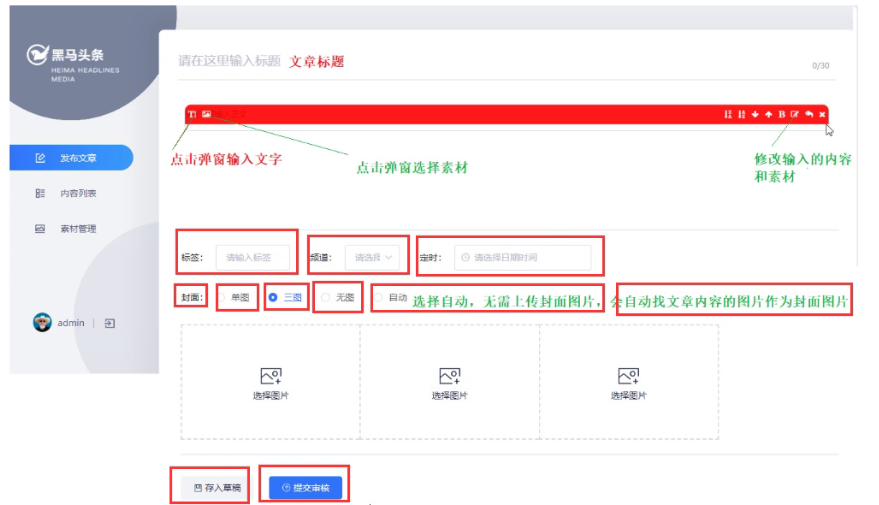Toggle bold with the B icon
Viewport: 879px width, 505px height.
point(781,114)
